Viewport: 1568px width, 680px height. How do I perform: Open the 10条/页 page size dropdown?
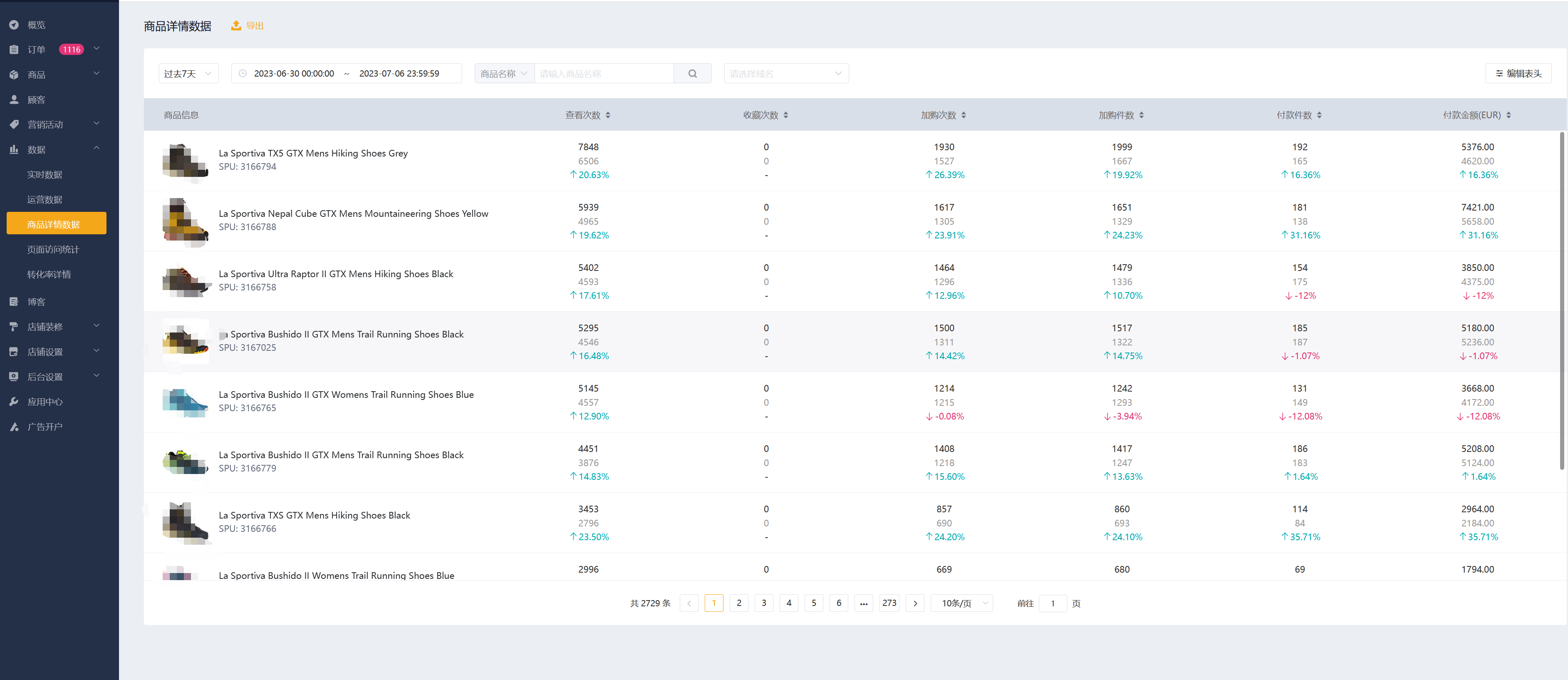pos(962,603)
